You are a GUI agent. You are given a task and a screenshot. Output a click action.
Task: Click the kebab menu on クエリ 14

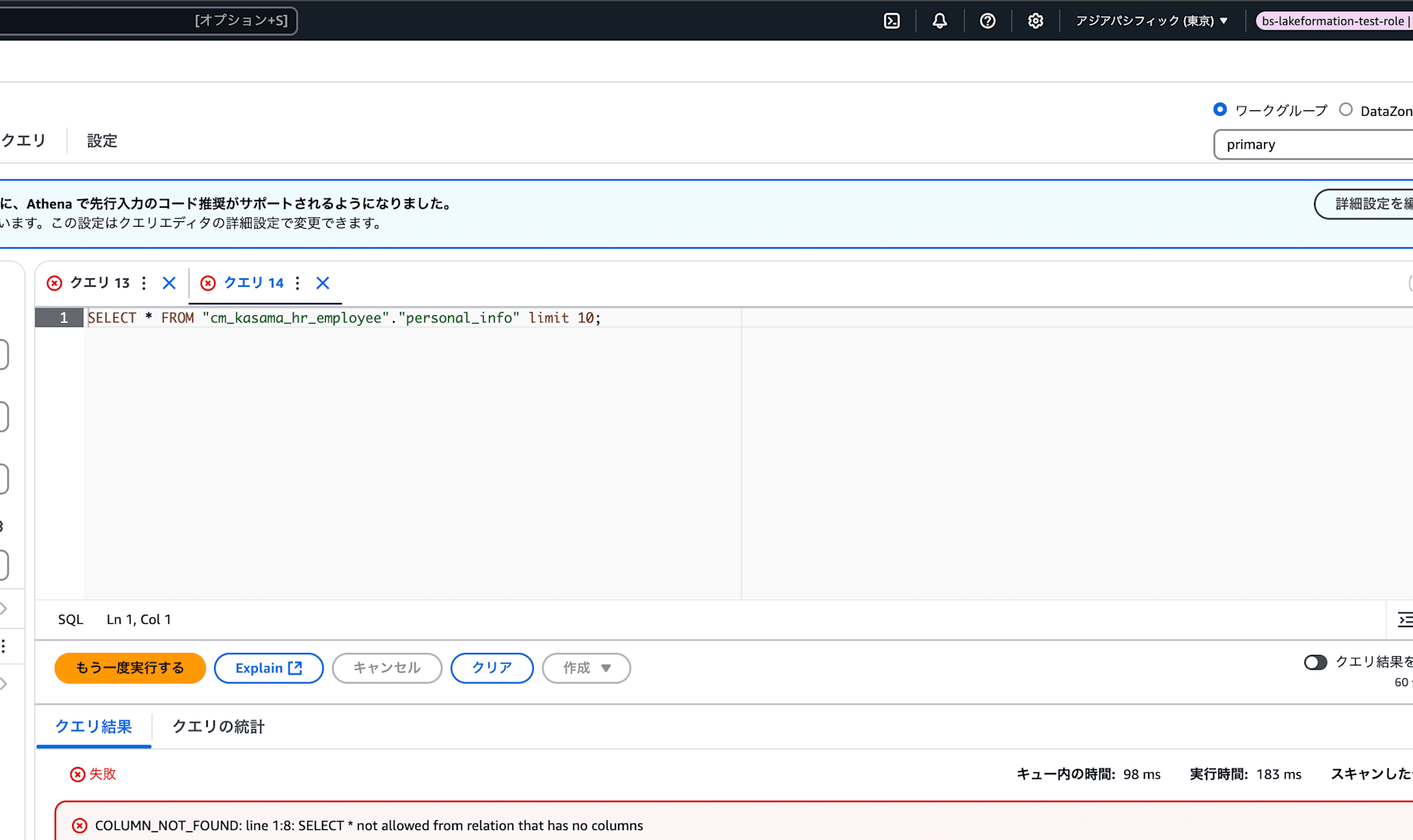[298, 283]
